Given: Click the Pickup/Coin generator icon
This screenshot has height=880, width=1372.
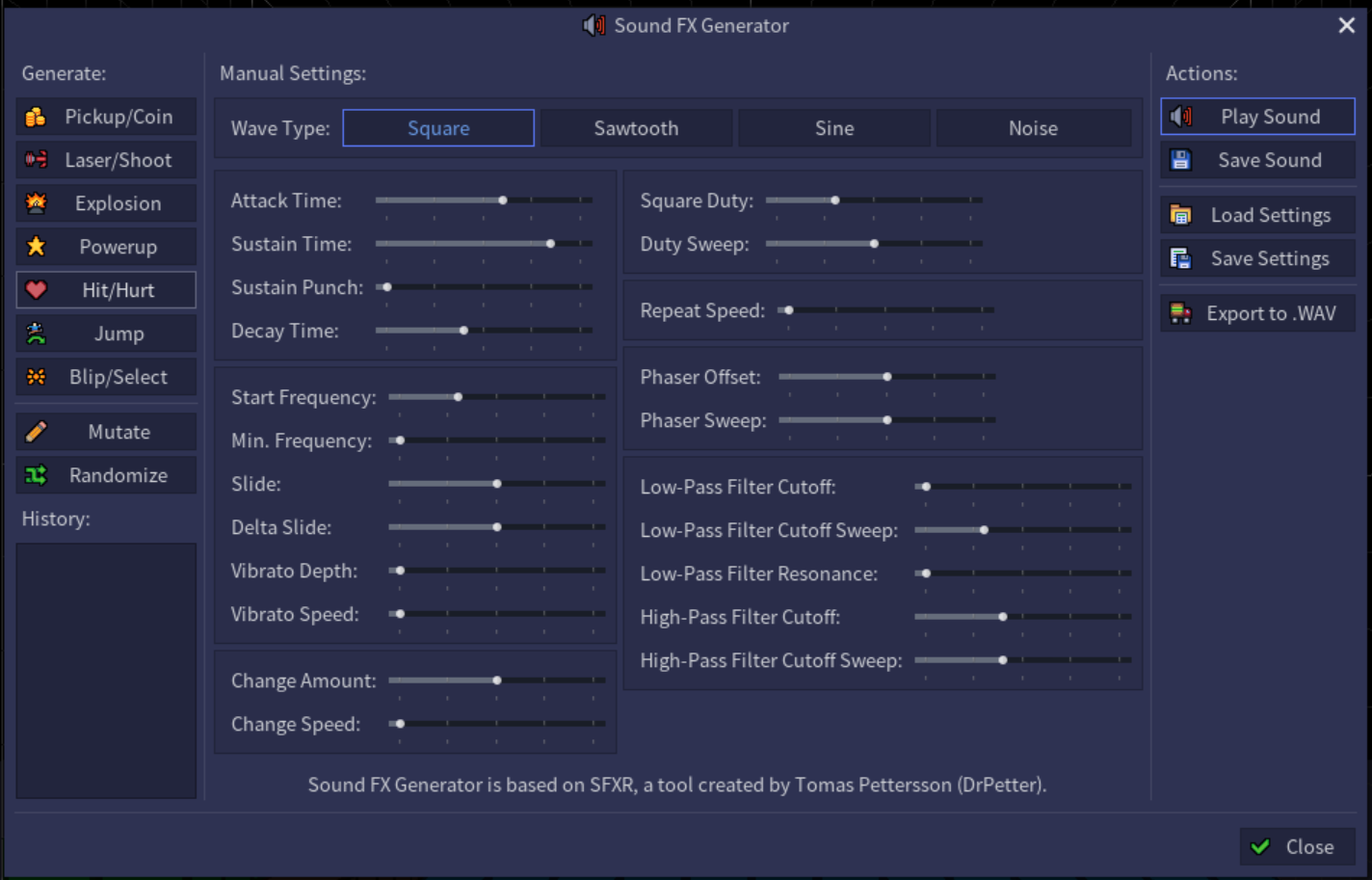Looking at the screenshot, I should point(36,117).
